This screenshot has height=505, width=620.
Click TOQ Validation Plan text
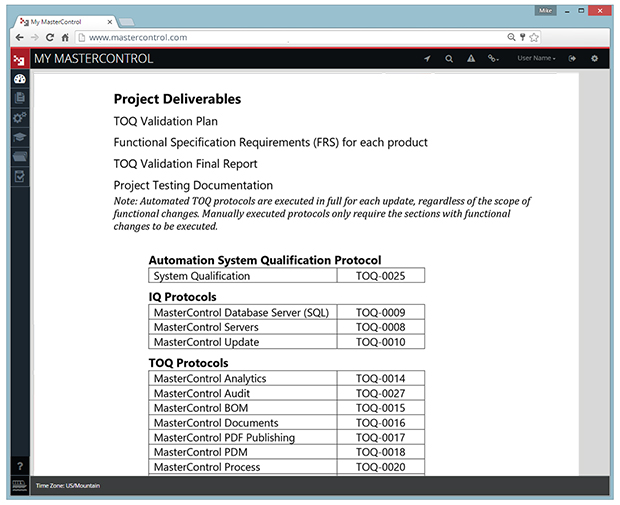pyautogui.click(x=166, y=121)
